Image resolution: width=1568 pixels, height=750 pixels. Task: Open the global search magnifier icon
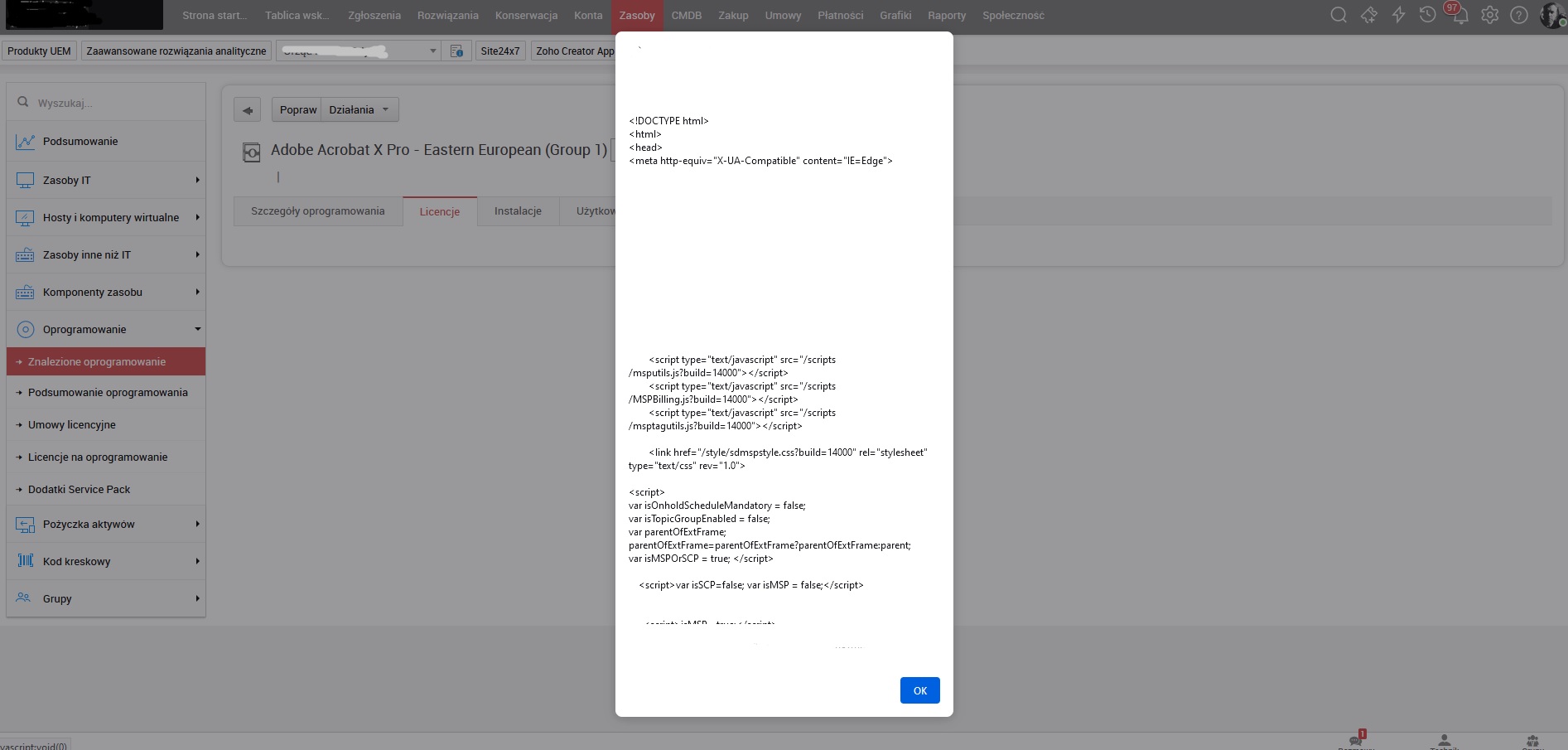[x=1339, y=15]
